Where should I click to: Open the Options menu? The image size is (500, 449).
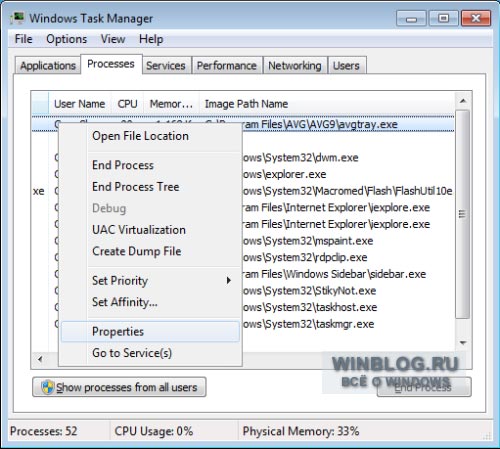[67, 39]
